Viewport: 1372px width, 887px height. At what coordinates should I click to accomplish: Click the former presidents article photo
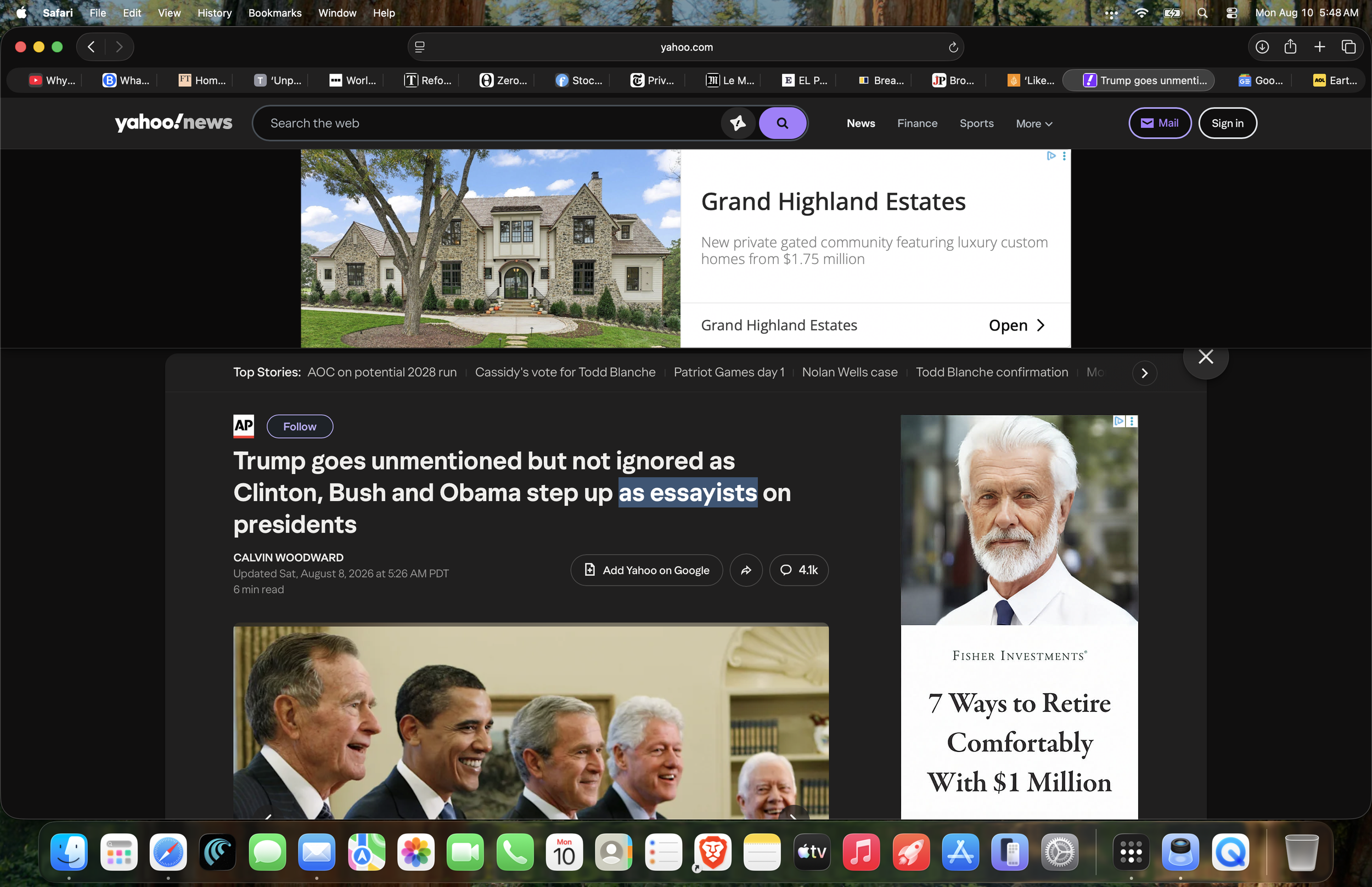(530, 721)
